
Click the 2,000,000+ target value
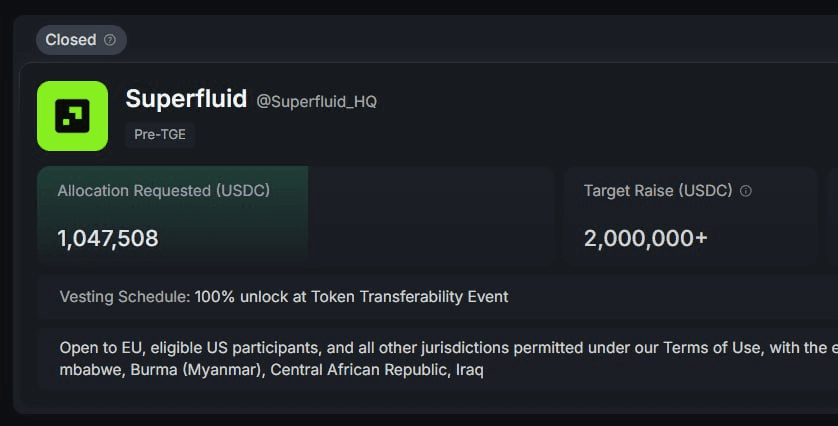point(646,238)
